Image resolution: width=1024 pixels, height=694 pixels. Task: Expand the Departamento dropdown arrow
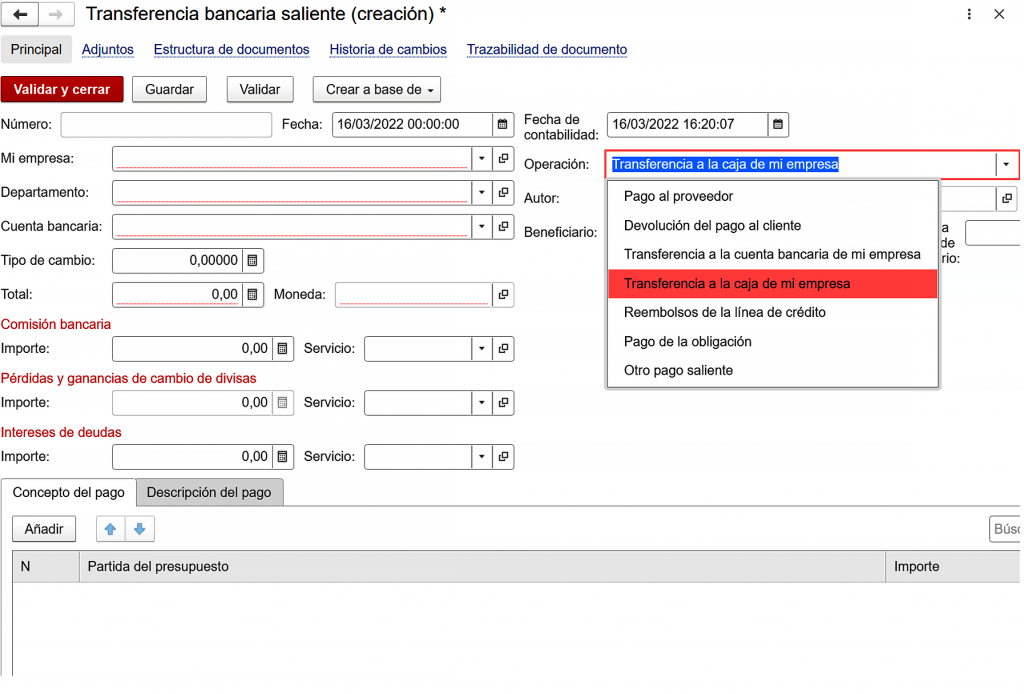pyautogui.click(x=481, y=192)
